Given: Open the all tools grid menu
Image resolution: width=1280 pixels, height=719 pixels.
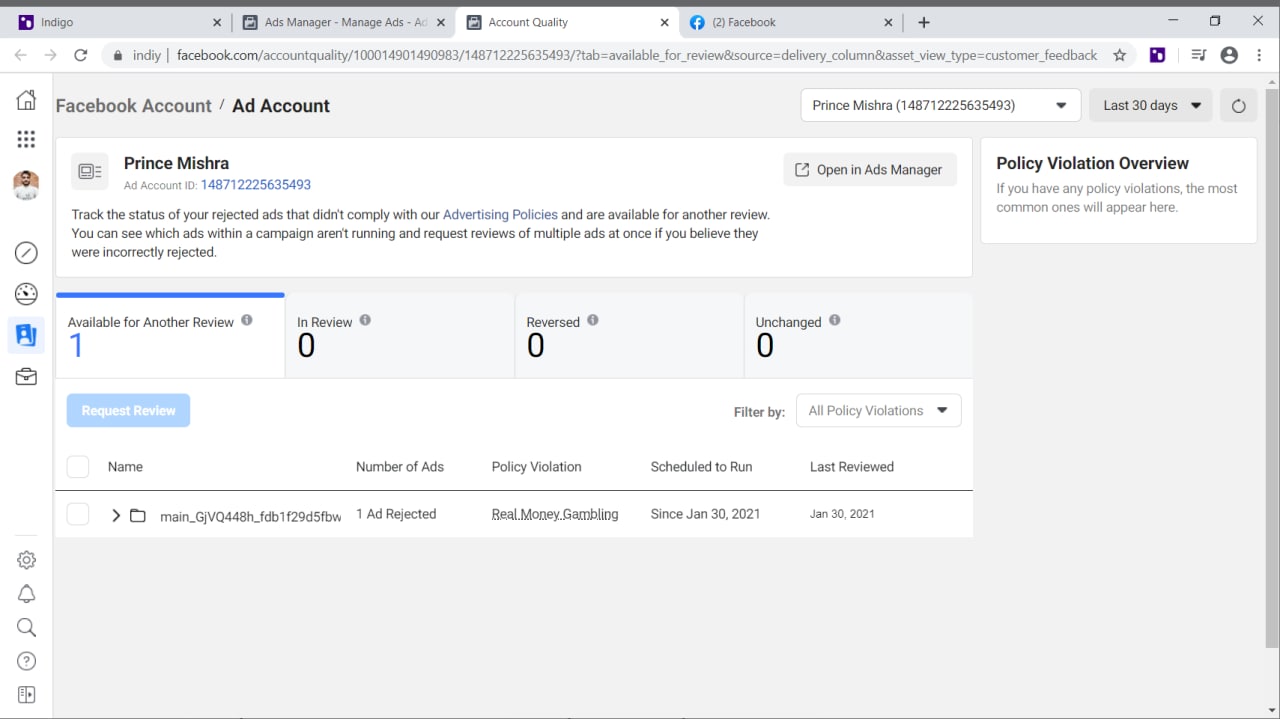Looking at the screenshot, I should point(26,139).
